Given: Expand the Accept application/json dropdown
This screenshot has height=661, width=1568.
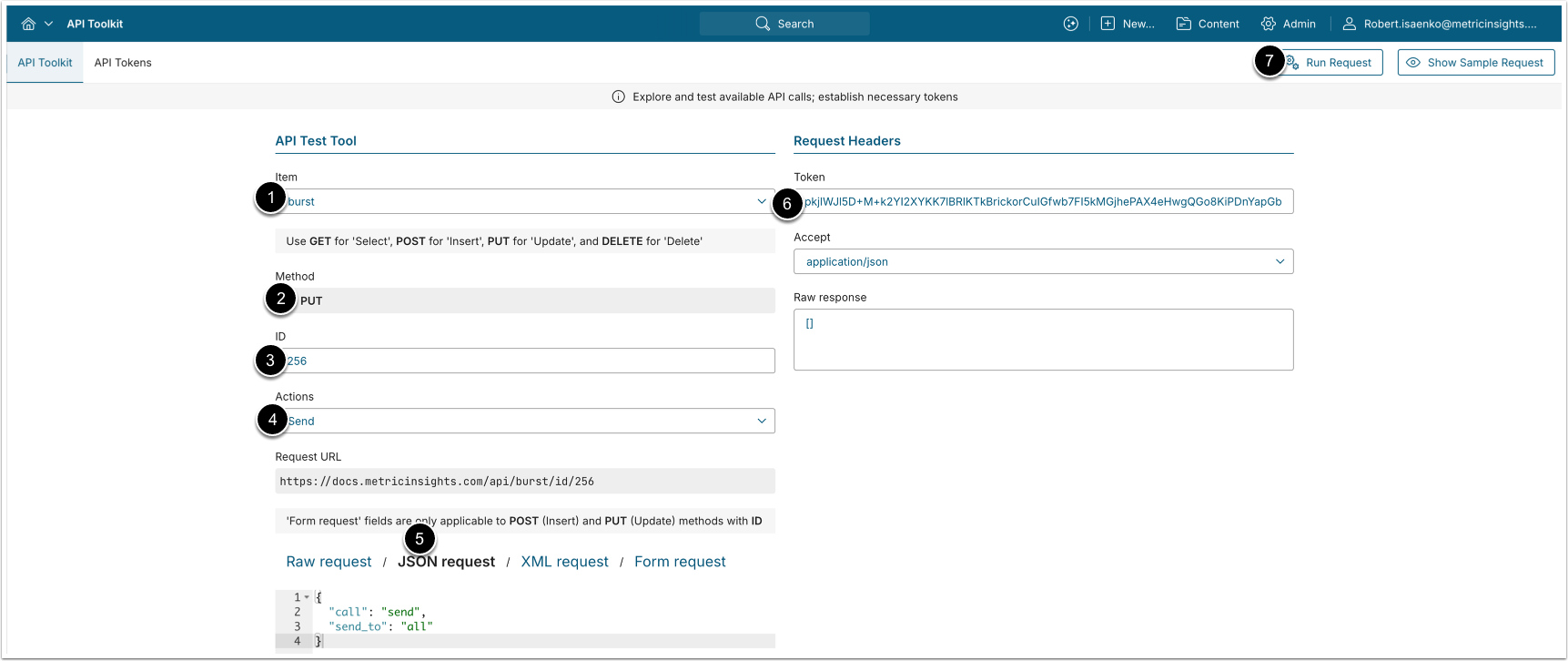Looking at the screenshot, I should tap(1043, 261).
